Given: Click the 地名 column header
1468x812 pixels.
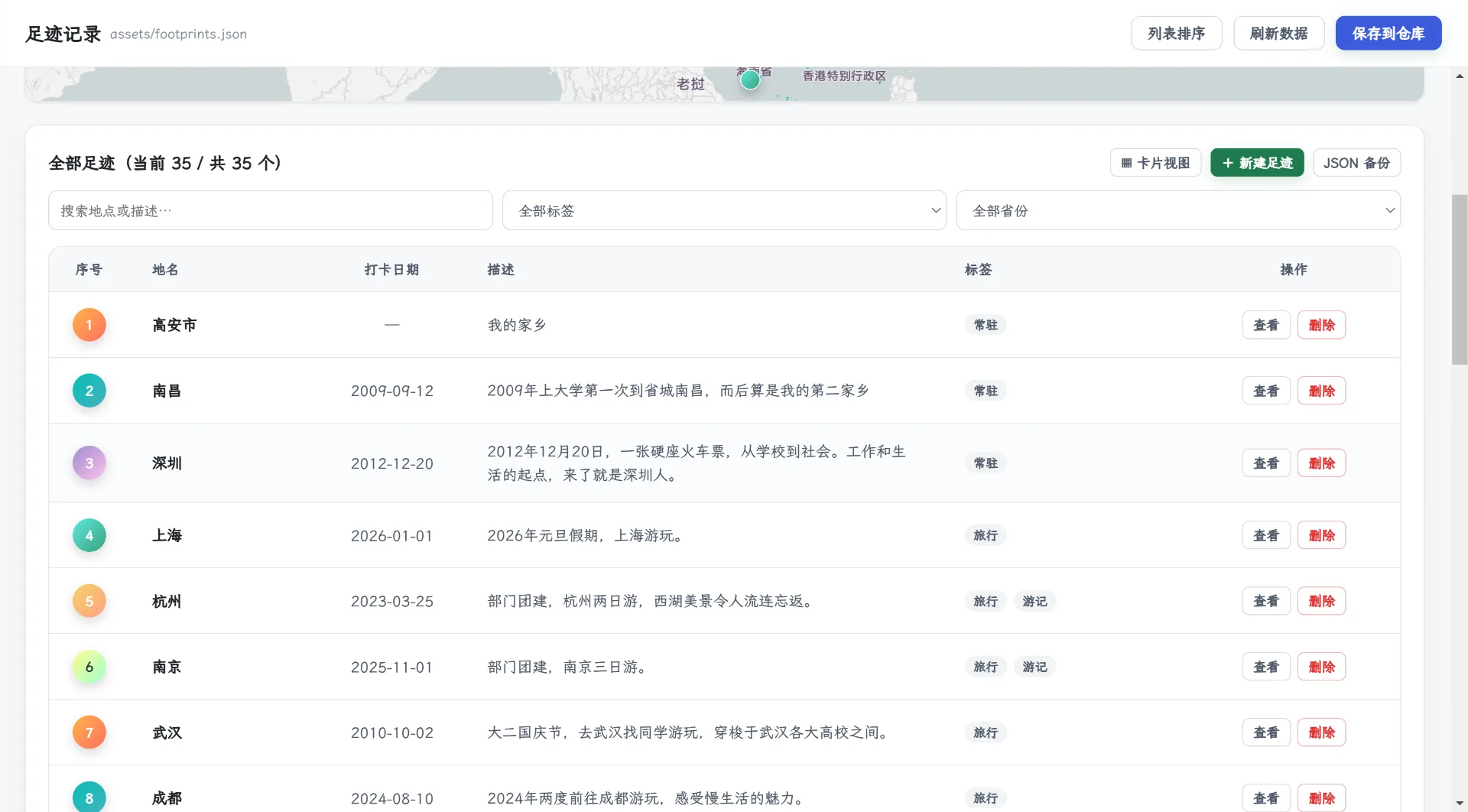Looking at the screenshot, I should click(165, 269).
